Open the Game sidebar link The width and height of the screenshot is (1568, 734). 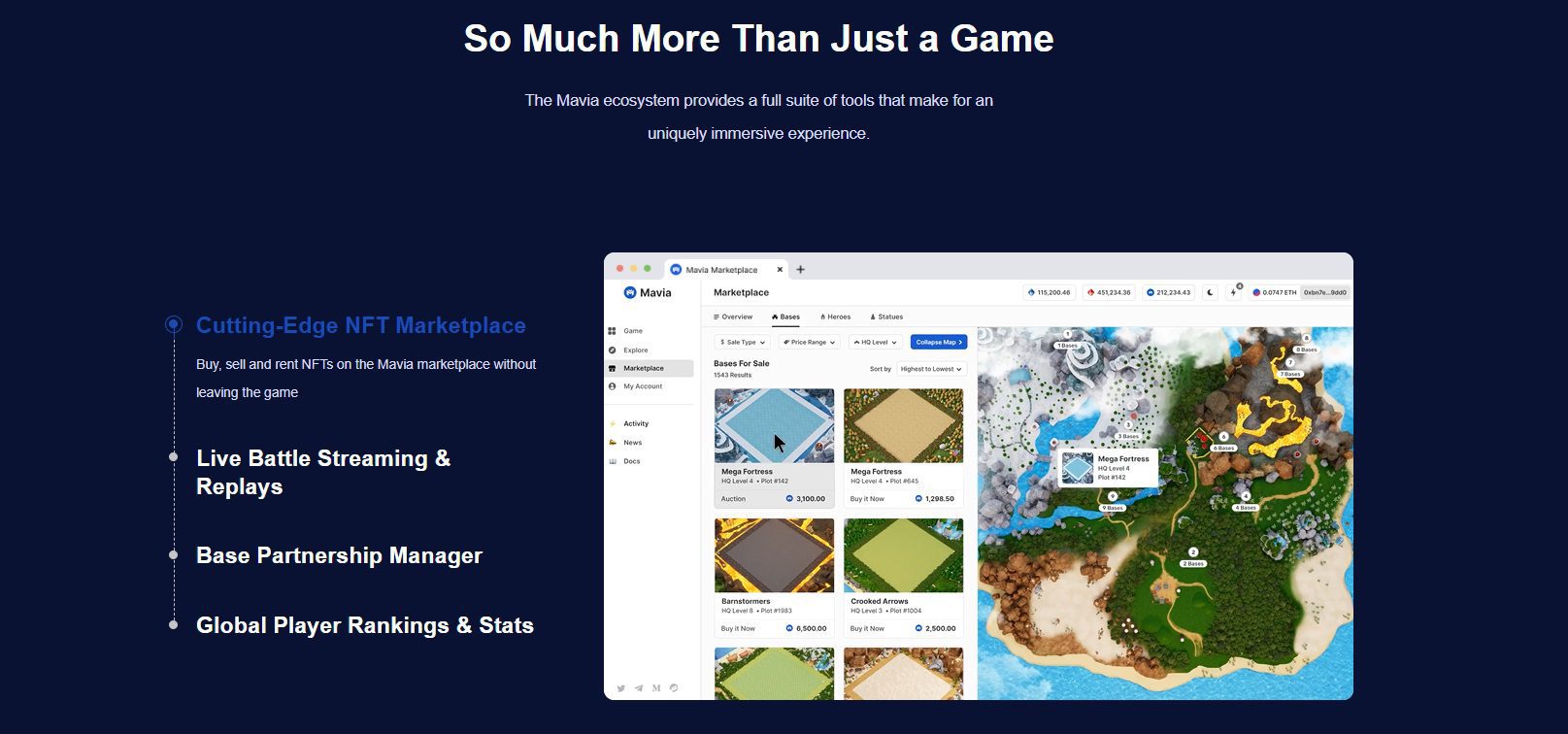click(633, 331)
